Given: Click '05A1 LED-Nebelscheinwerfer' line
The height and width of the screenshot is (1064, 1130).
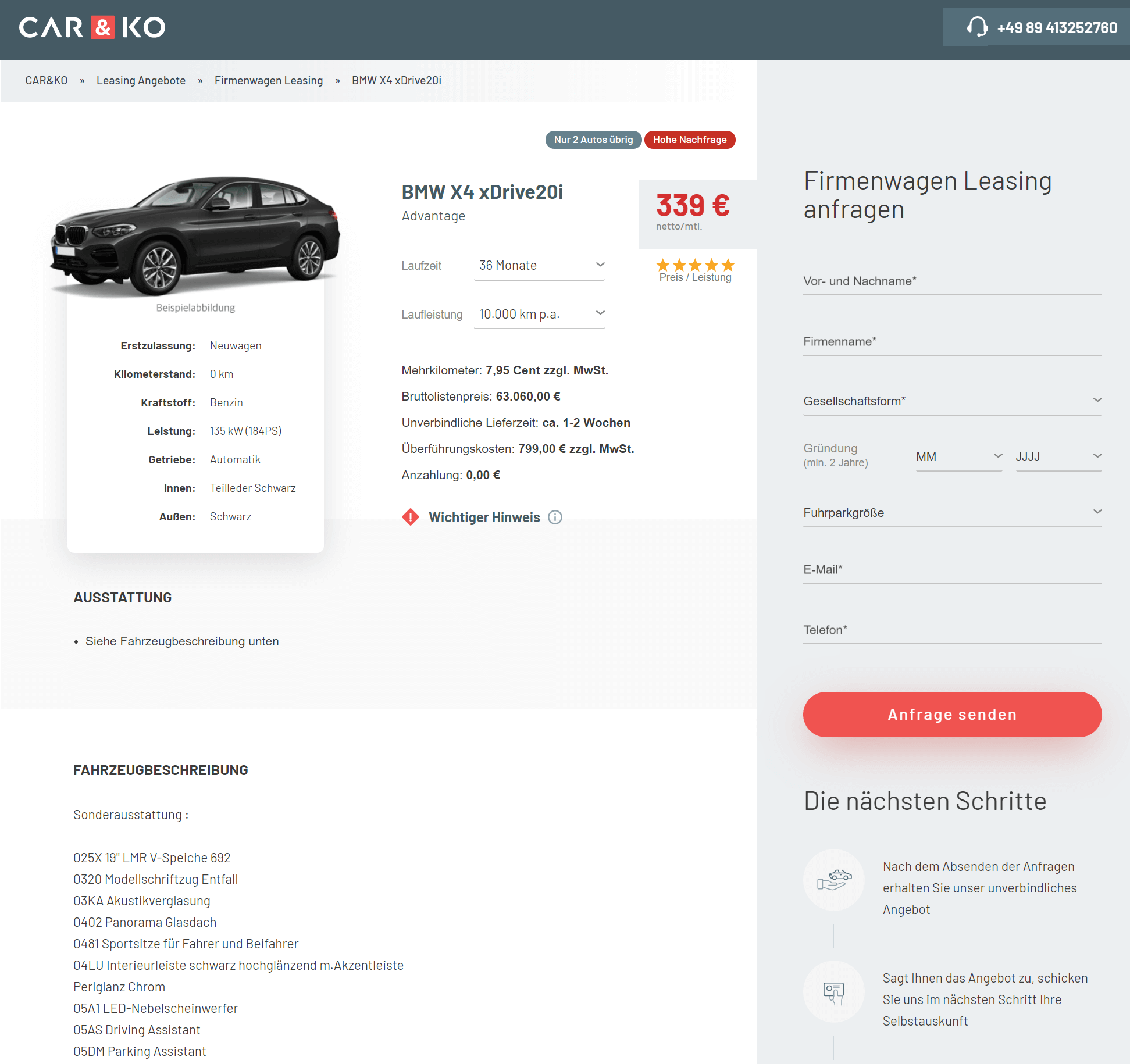Looking at the screenshot, I should (x=156, y=1008).
